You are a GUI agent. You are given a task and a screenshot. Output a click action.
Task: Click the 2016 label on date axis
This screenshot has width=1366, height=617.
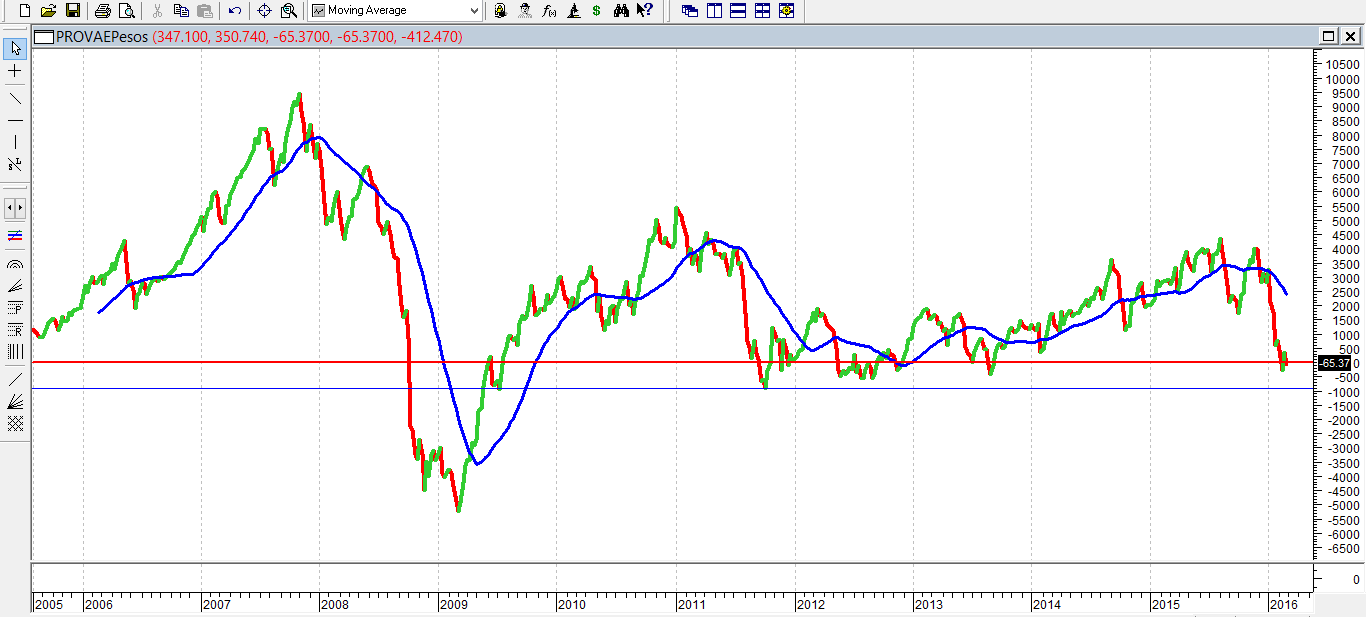pos(1283,604)
